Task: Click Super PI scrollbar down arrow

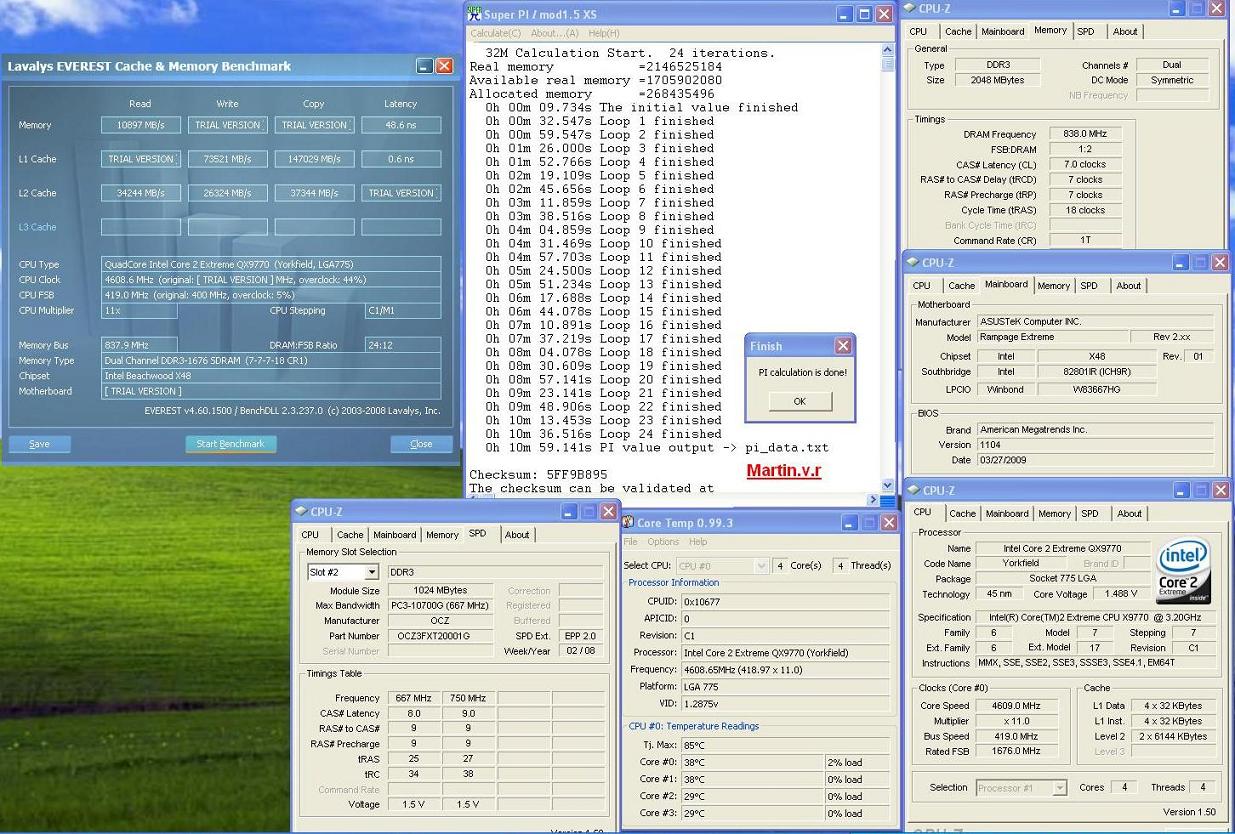Action: 888,485
